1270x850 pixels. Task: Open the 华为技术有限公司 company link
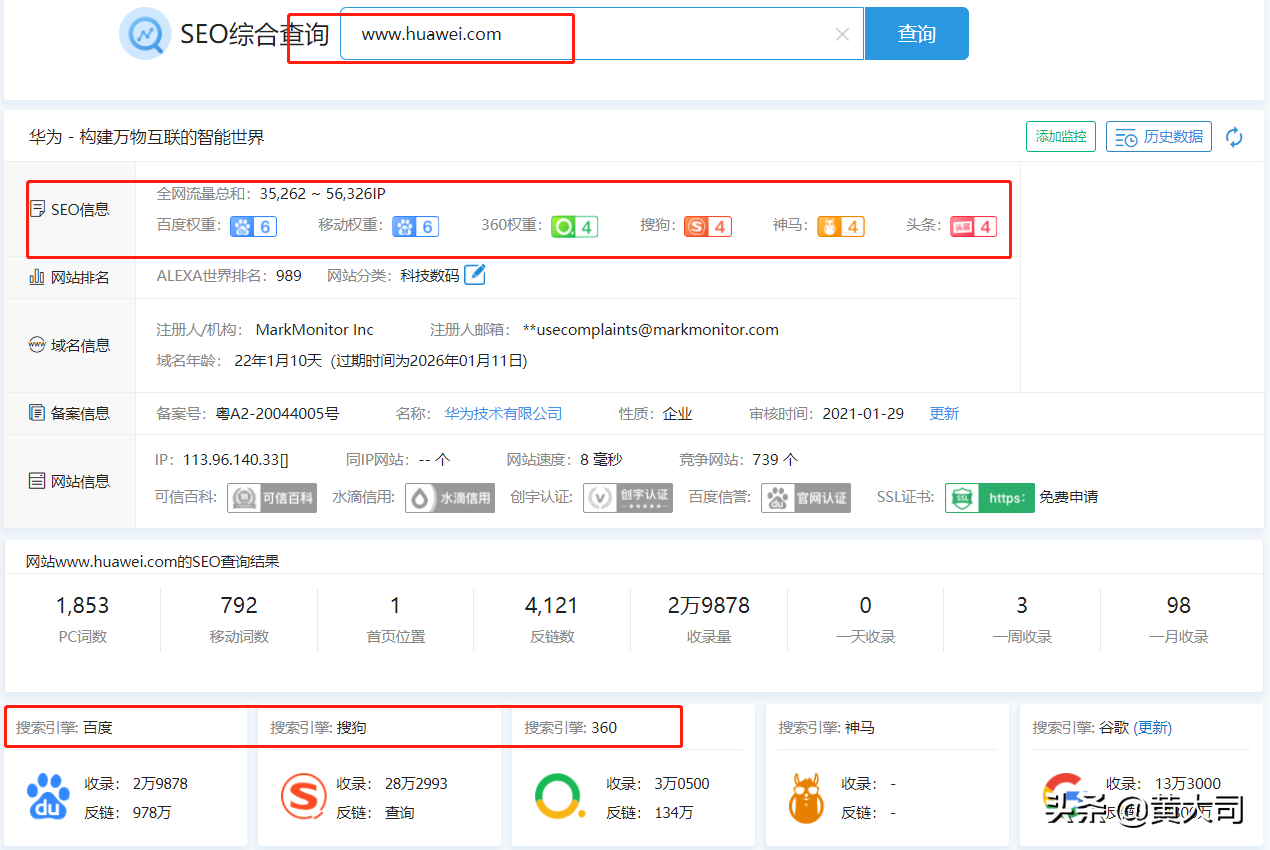504,413
